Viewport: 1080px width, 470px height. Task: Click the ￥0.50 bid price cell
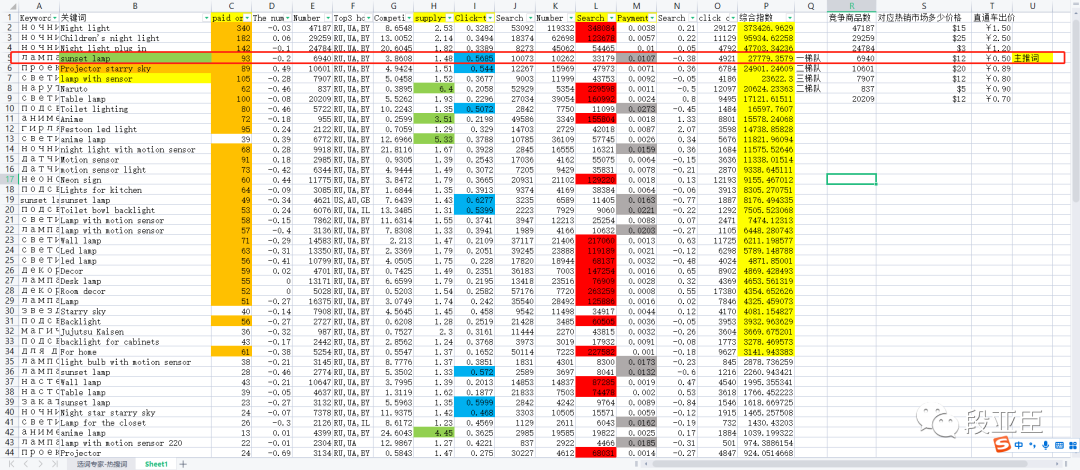click(992, 59)
